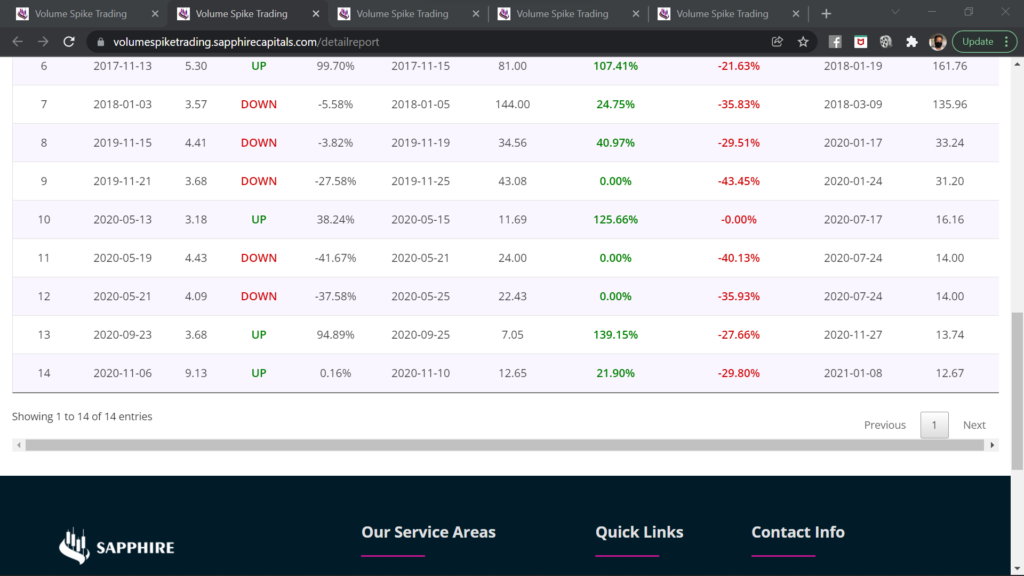1024x576 pixels.
Task: Select page 1 in the pagination
Action: [934, 425]
